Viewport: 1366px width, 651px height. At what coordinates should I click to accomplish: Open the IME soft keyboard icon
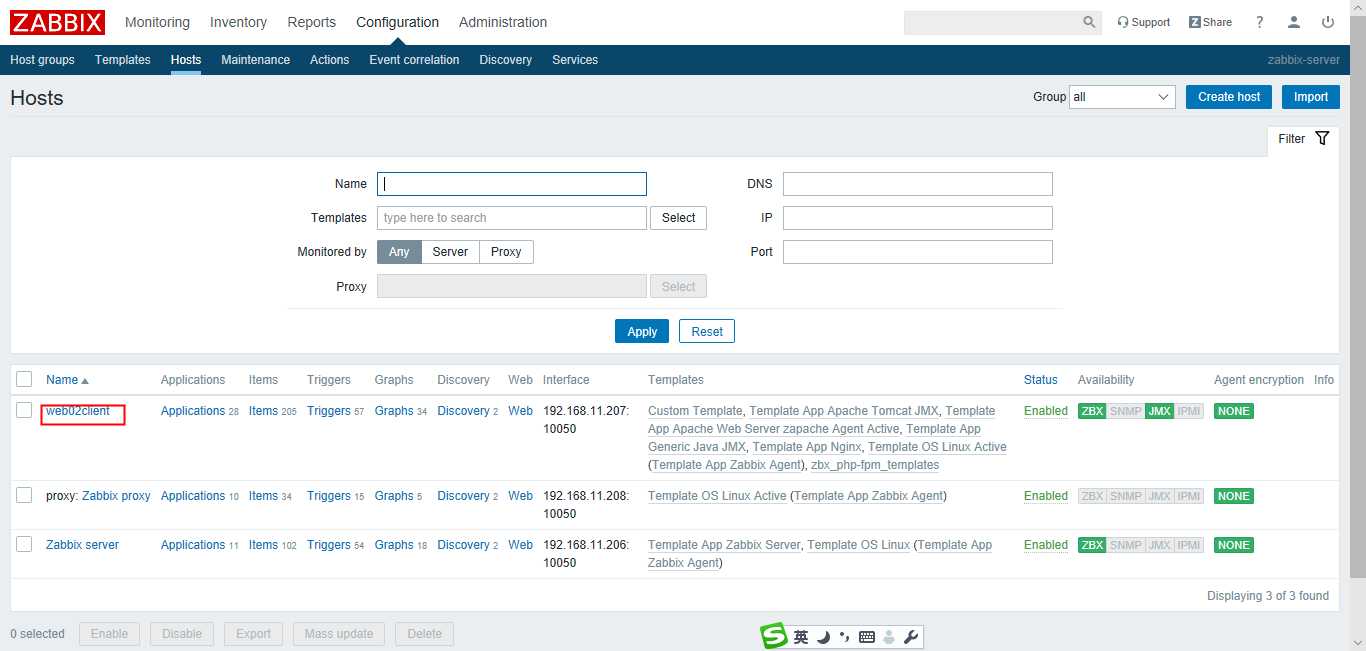(867, 637)
